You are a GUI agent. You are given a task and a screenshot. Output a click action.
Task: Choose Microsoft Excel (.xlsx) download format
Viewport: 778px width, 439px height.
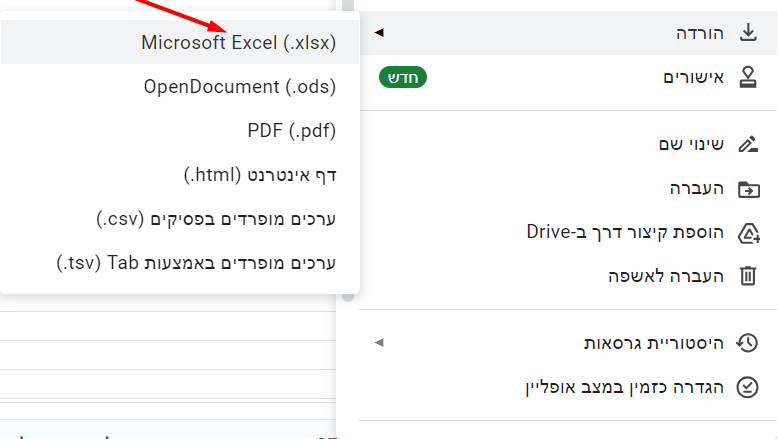pos(238,43)
